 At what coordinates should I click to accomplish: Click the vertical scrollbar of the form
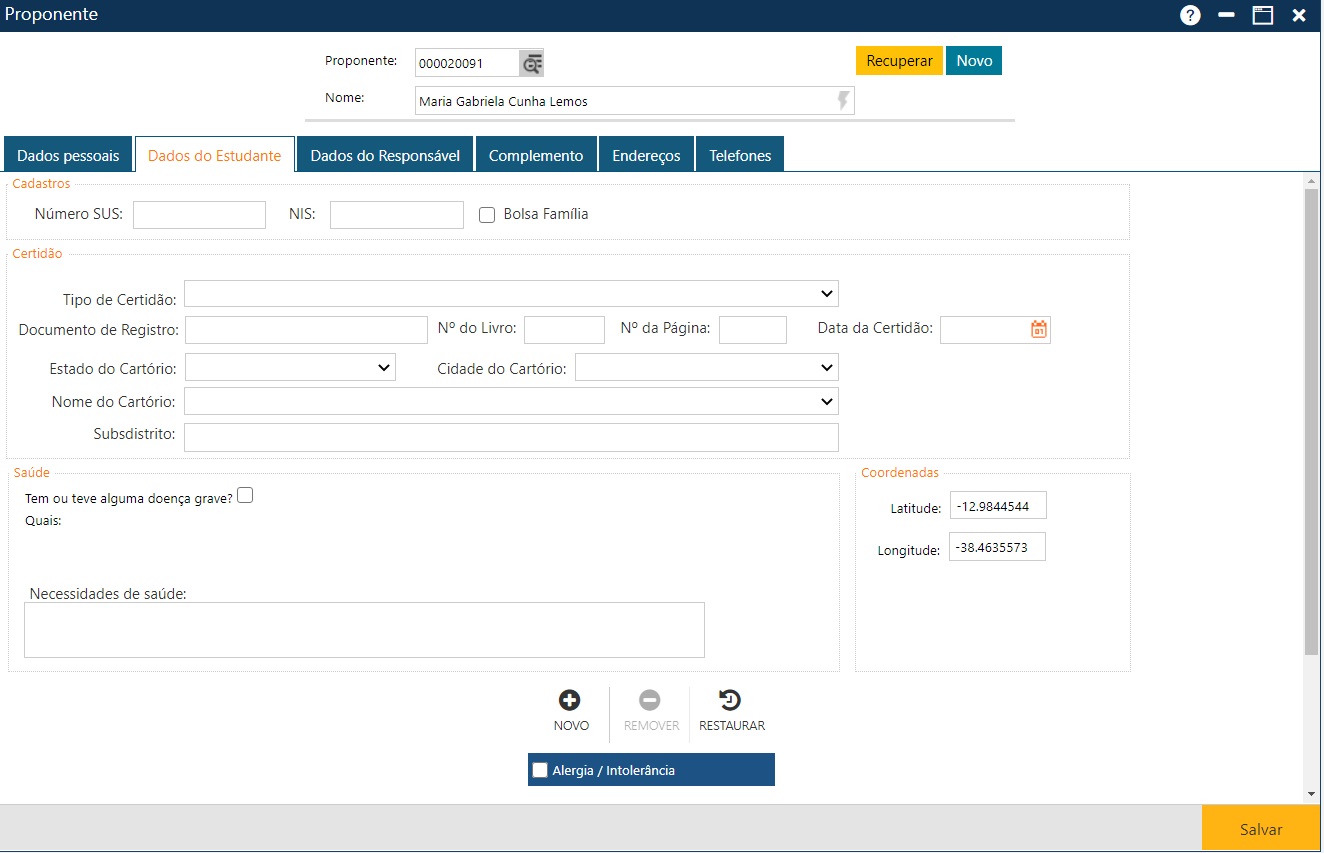tap(1311, 420)
